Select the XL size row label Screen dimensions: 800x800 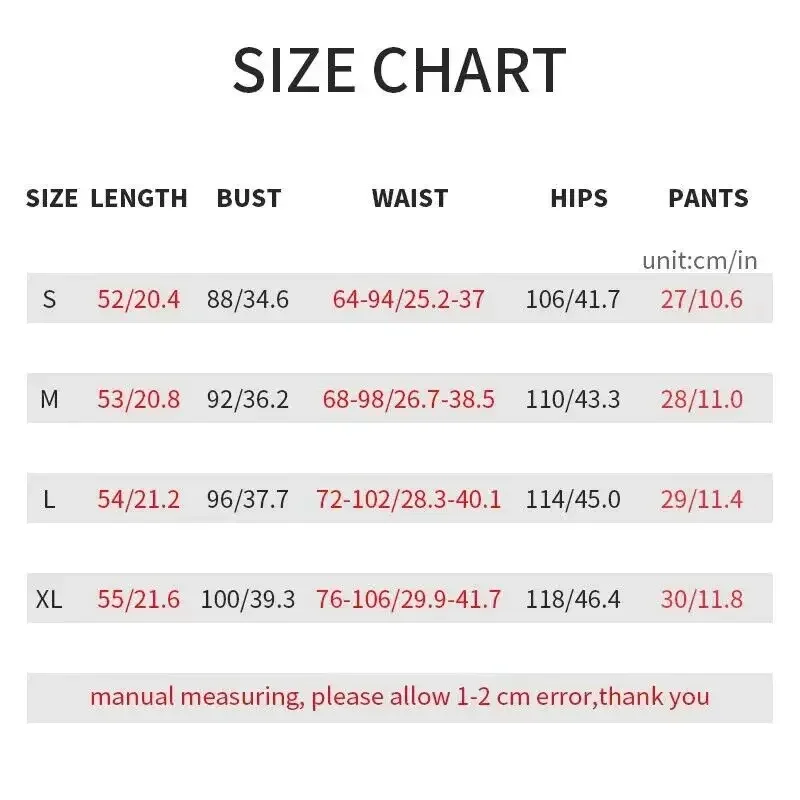pyautogui.click(x=50, y=599)
